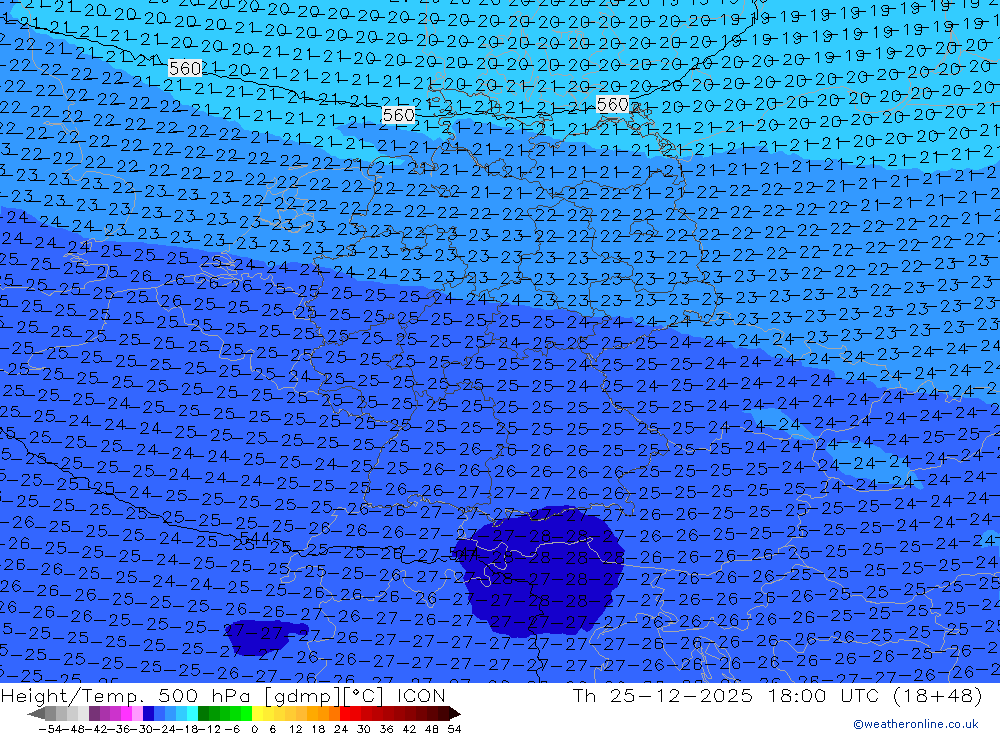This screenshot has width=1000, height=733.
Task: Click the large dark blue cold pool region
Action: [x=542, y=574]
